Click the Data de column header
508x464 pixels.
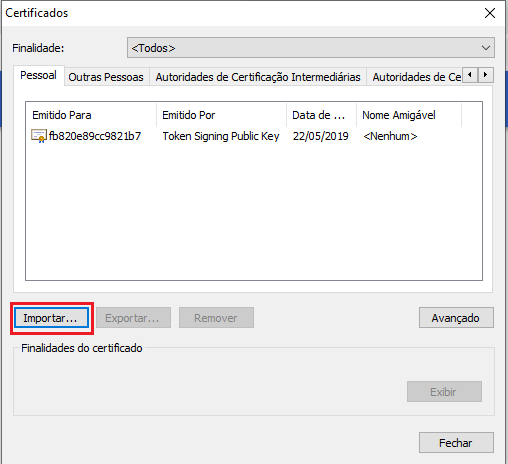click(321, 115)
